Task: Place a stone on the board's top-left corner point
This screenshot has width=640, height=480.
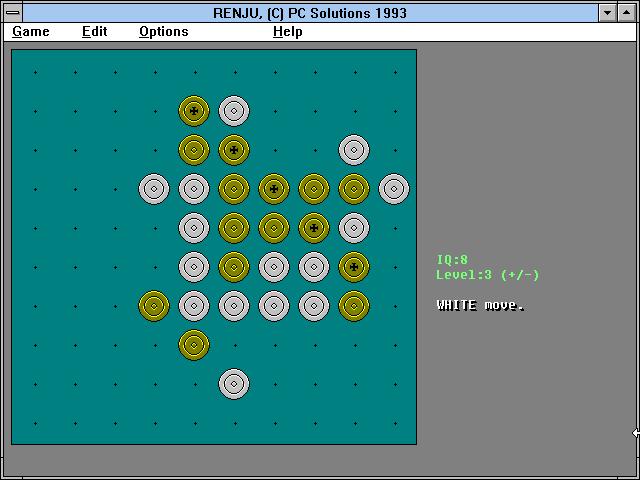Action: tap(36, 72)
